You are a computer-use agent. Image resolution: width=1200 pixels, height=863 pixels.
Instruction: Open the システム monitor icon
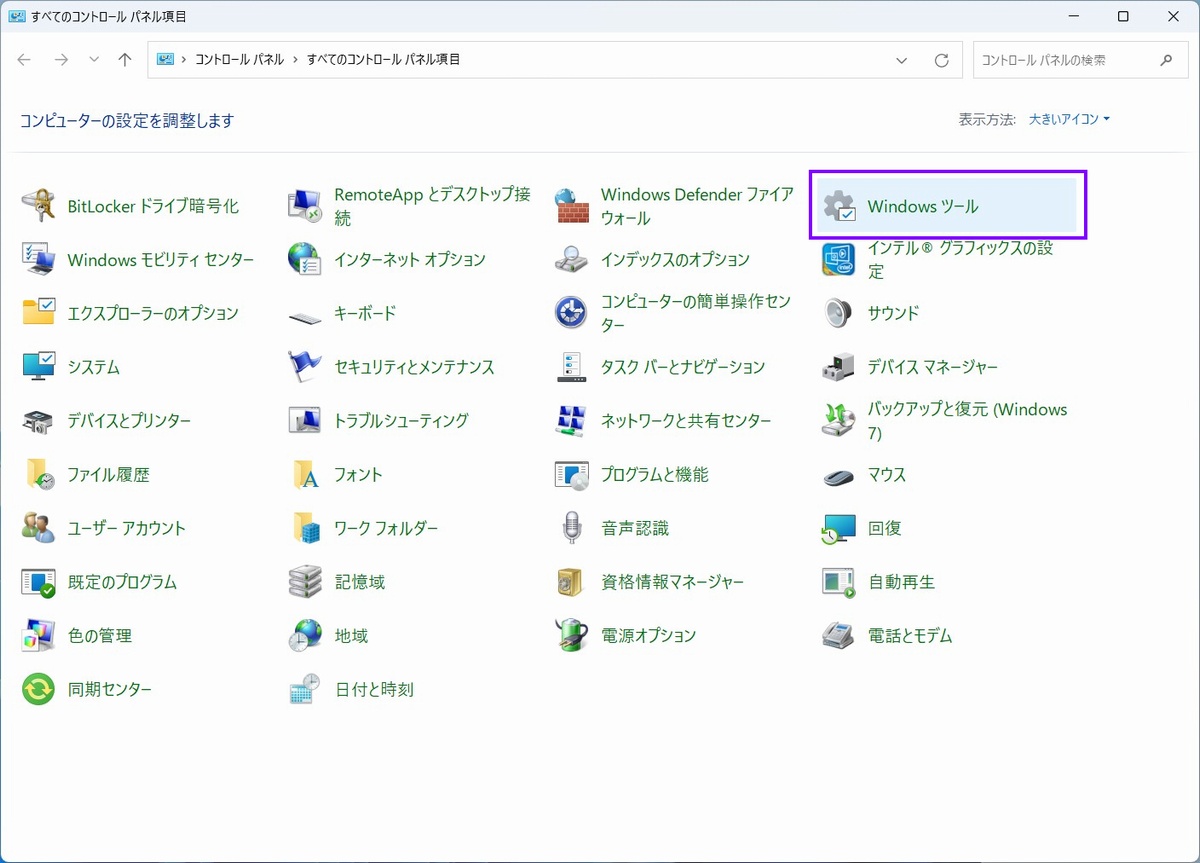pyautogui.click(x=38, y=367)
